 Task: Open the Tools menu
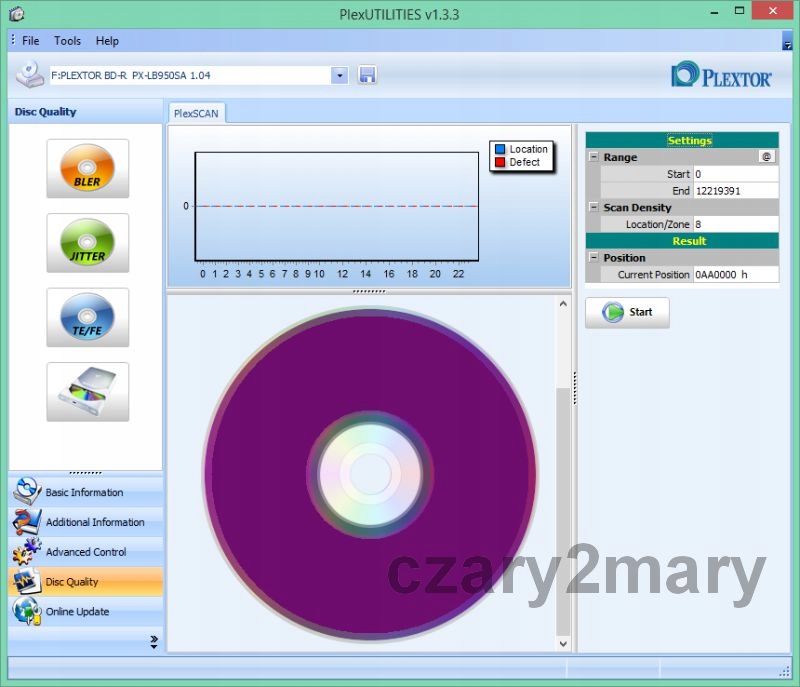(68, 41)
